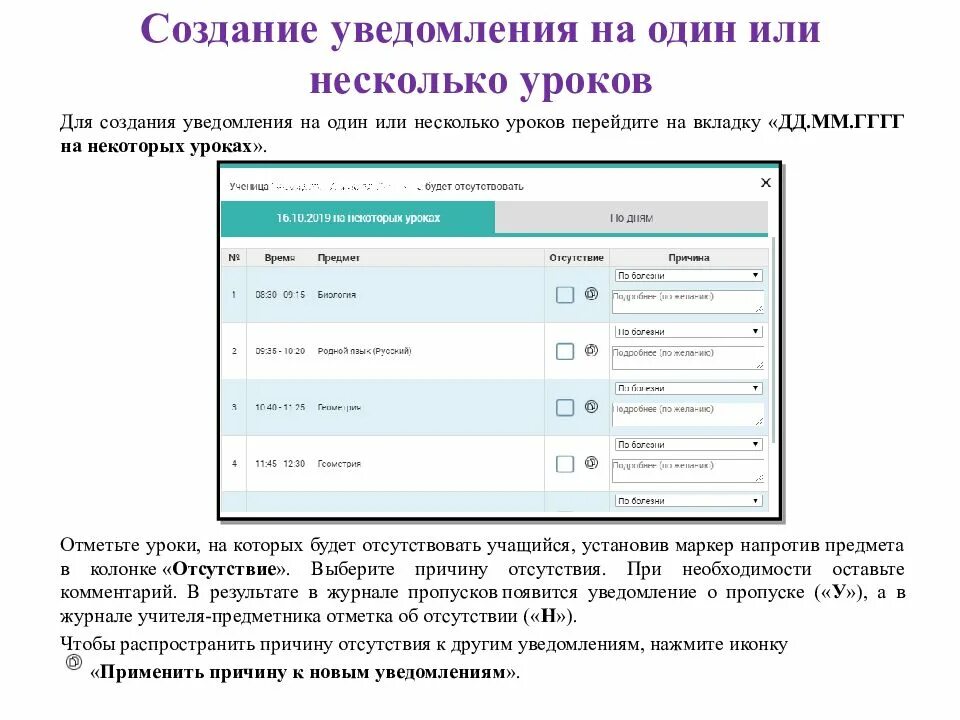Select the «Биология» subject cell

click(336, 294)
